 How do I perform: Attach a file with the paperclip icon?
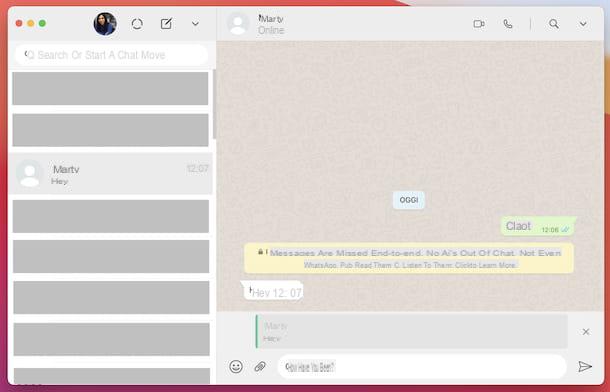[260, 366]
